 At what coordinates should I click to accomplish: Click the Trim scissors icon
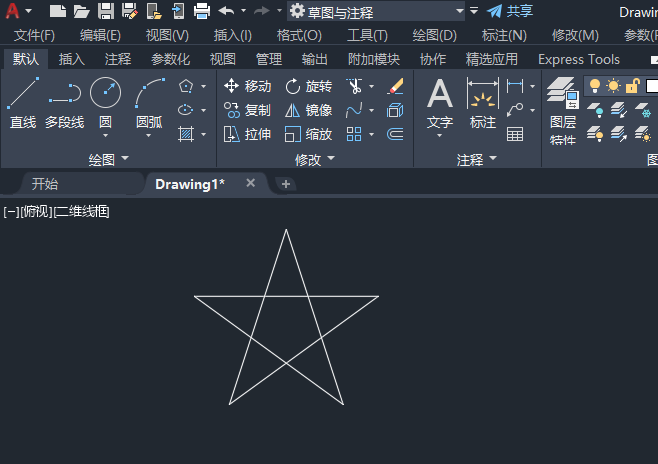click(354, 86)
